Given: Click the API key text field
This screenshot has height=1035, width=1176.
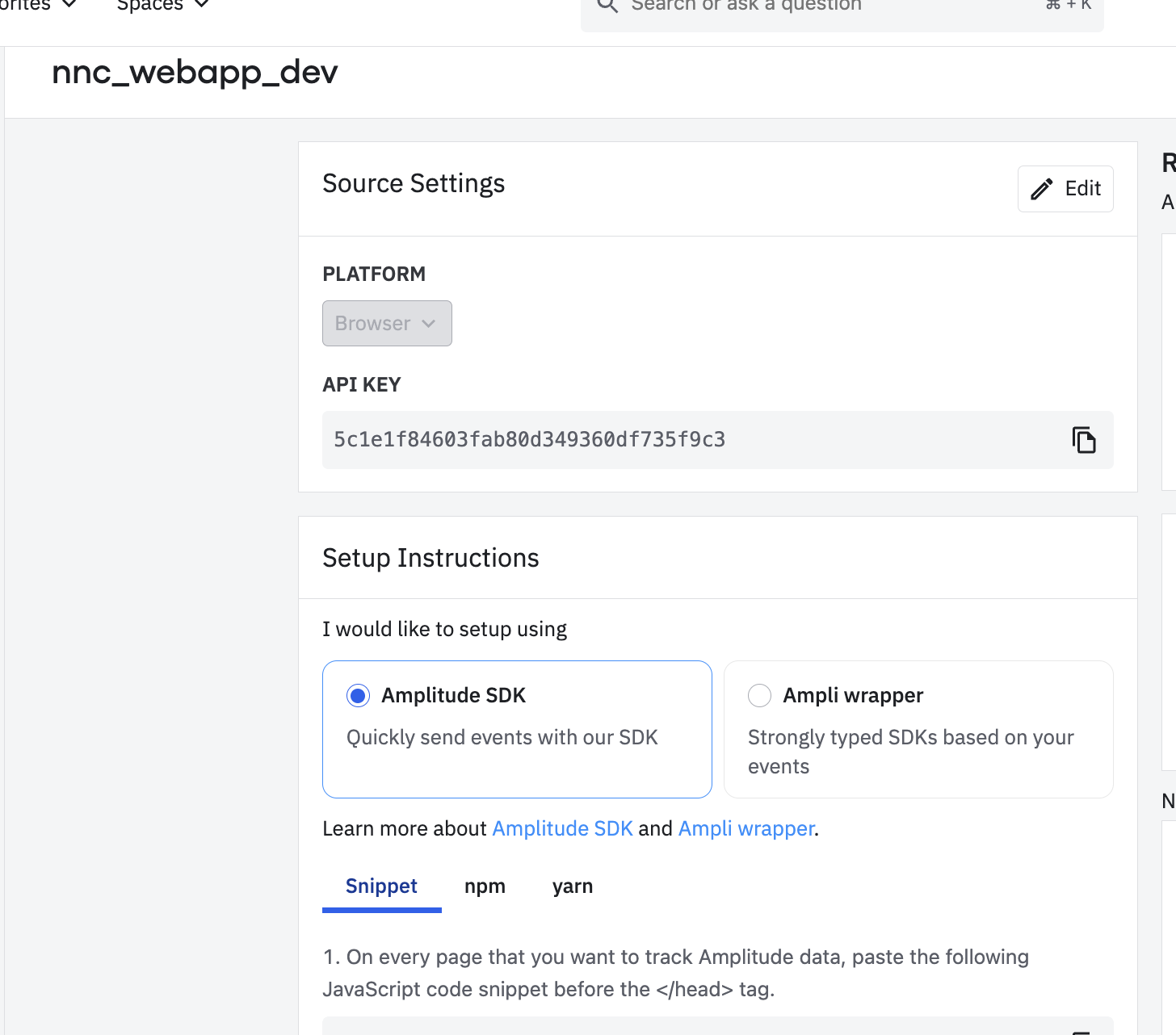Looking at the screenshot, I should (x=529, y=440).
